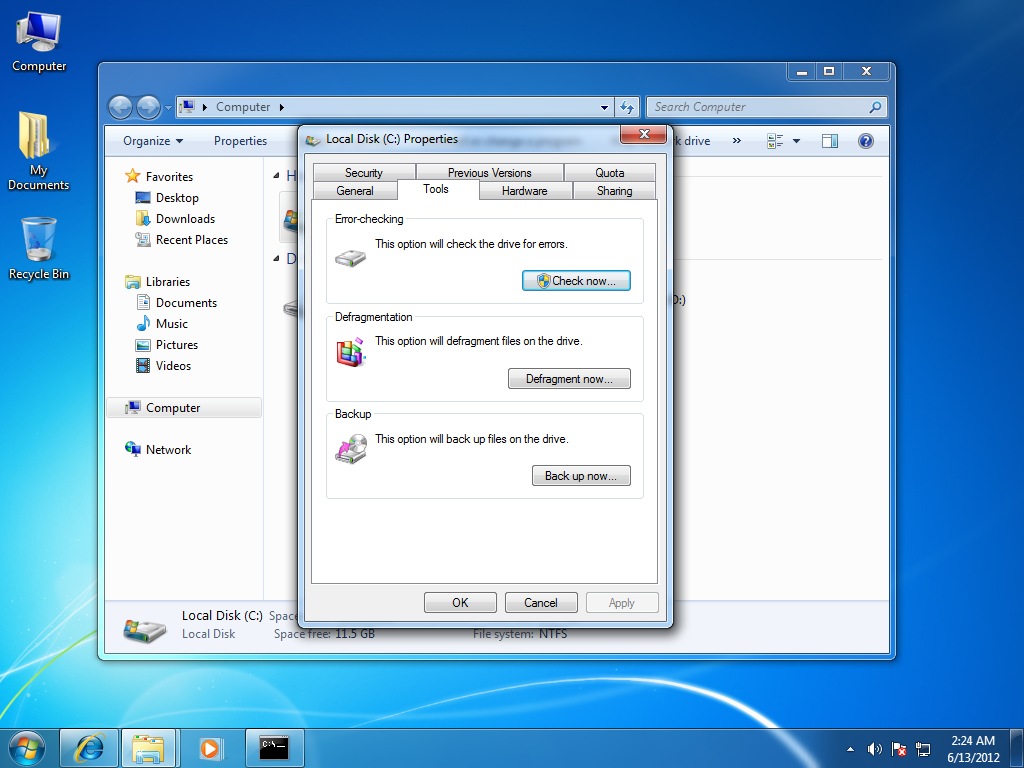Image resolution: width=1024 pixels, height=768 pixels.
Task: Toggle the preview pane in Explorer
Action: click(x=829, y=140)
